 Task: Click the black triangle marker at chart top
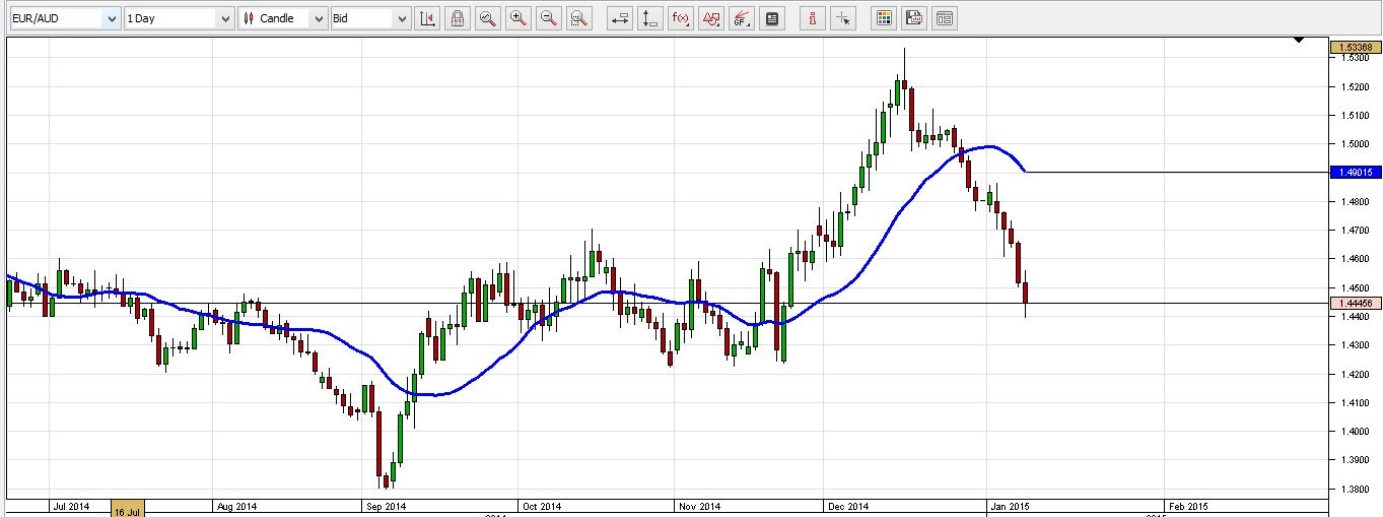1299,40
